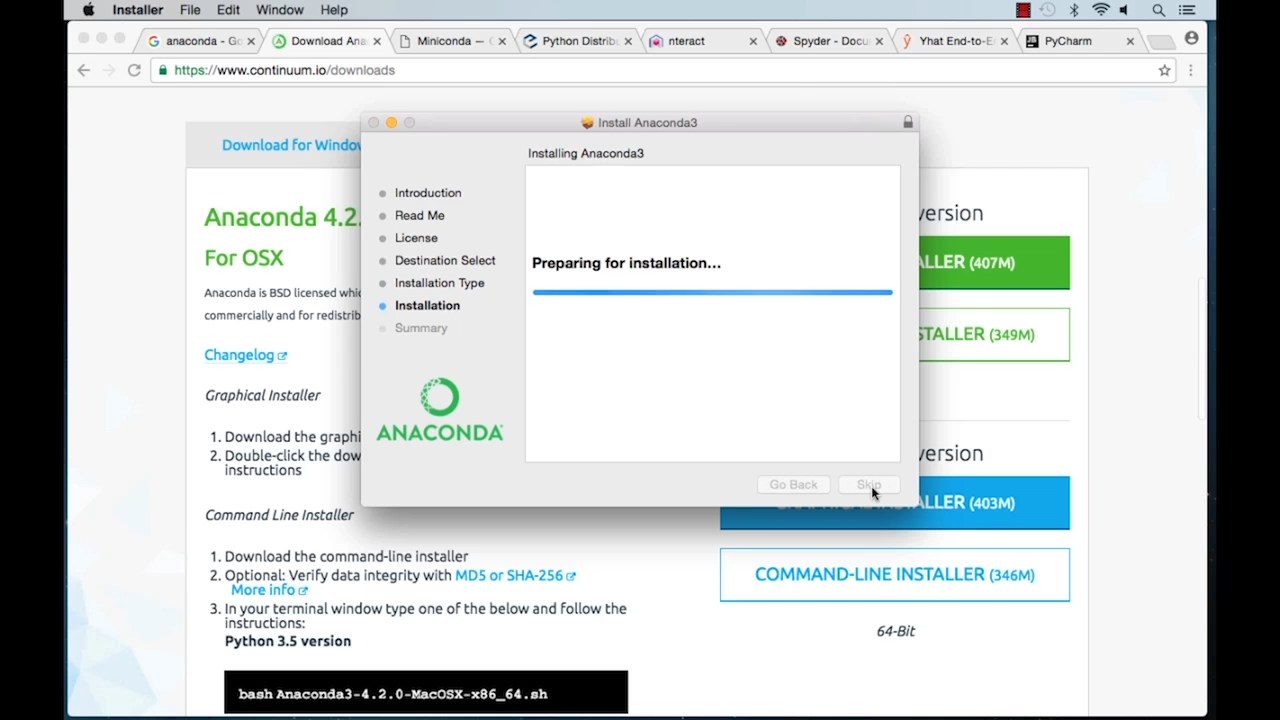Open the Window menu
The width and height of the screenshot is (1280, 720).
pyautogui.click(x=280, y=10)
